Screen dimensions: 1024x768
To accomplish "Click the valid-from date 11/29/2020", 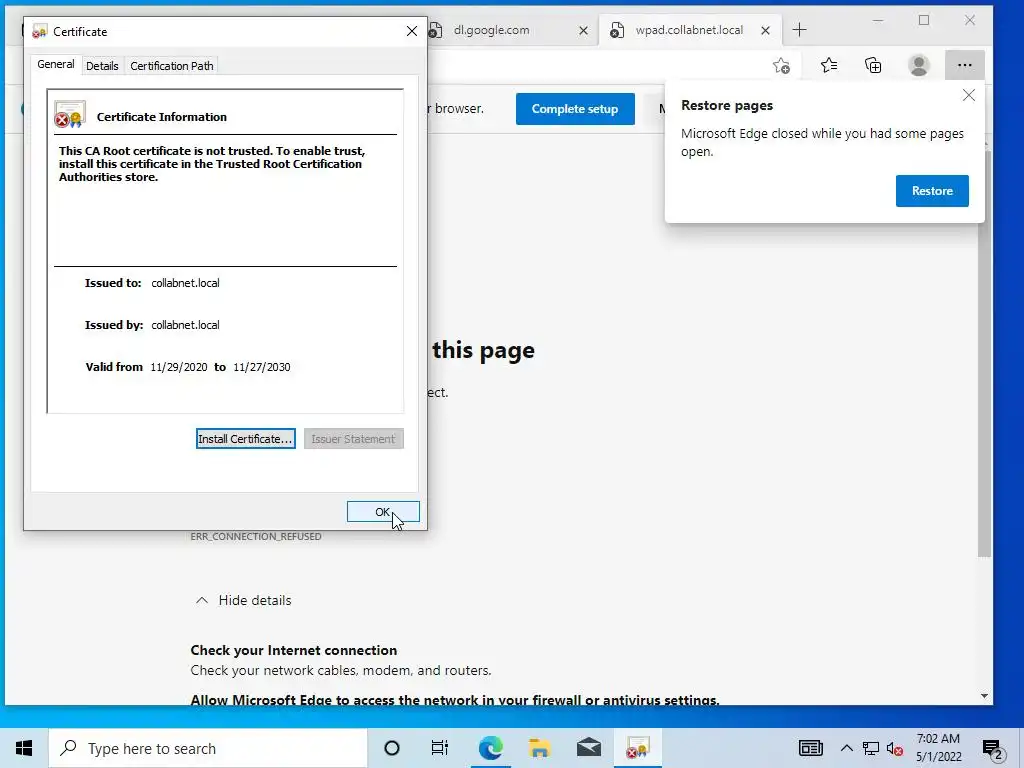I will click(178, 367).
